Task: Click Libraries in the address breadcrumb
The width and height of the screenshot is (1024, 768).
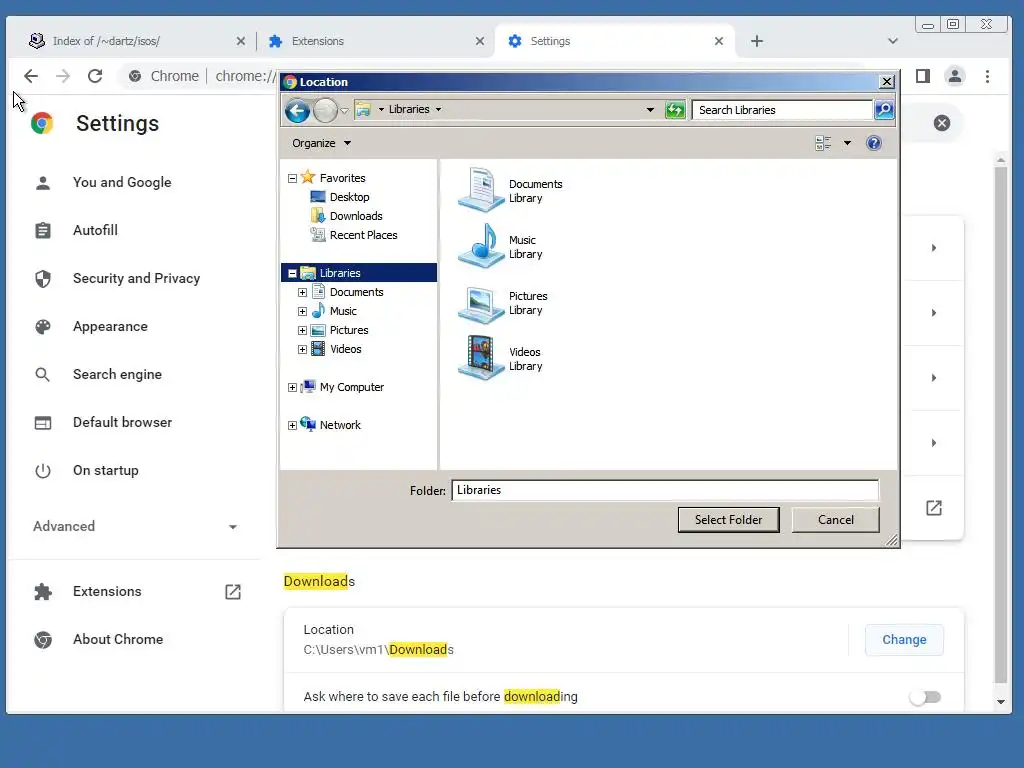Action: 409,109
